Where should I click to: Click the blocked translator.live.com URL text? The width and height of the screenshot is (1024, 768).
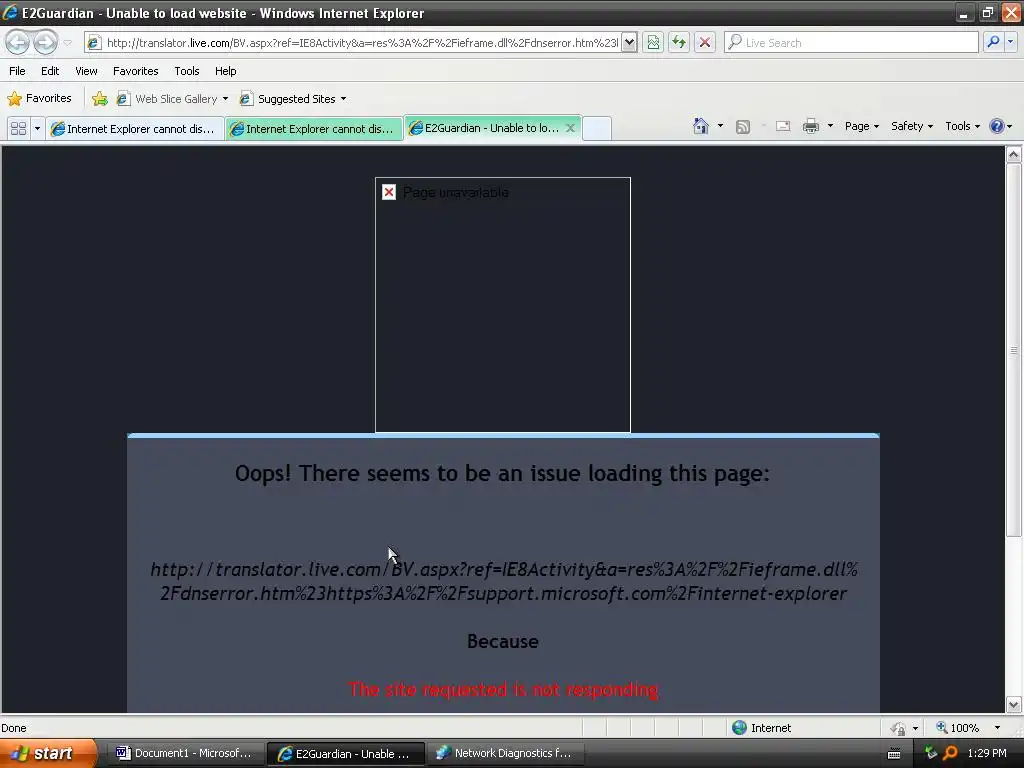504,581
